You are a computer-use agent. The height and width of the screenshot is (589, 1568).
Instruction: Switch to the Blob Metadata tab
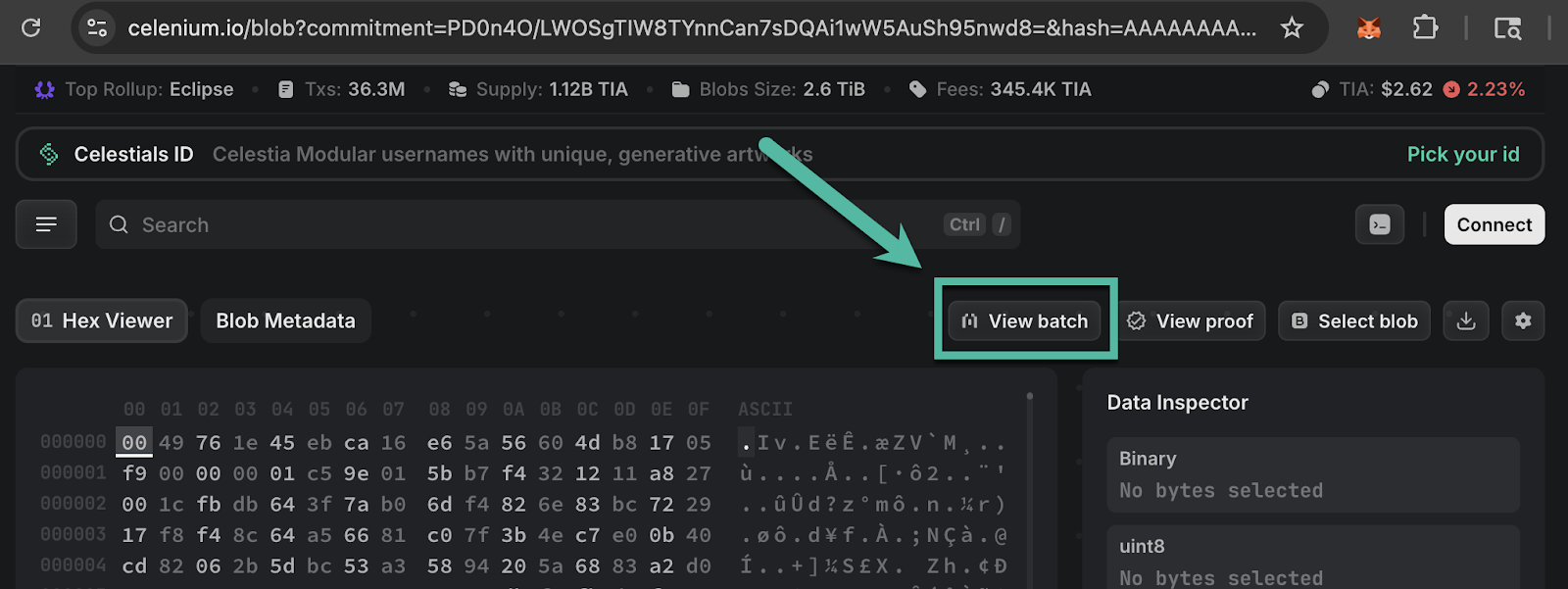point(285,320)
